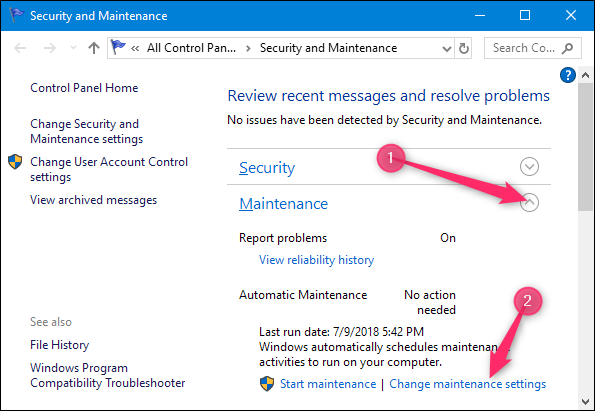Refresh the Control Panel address bar

coord(463,48)
